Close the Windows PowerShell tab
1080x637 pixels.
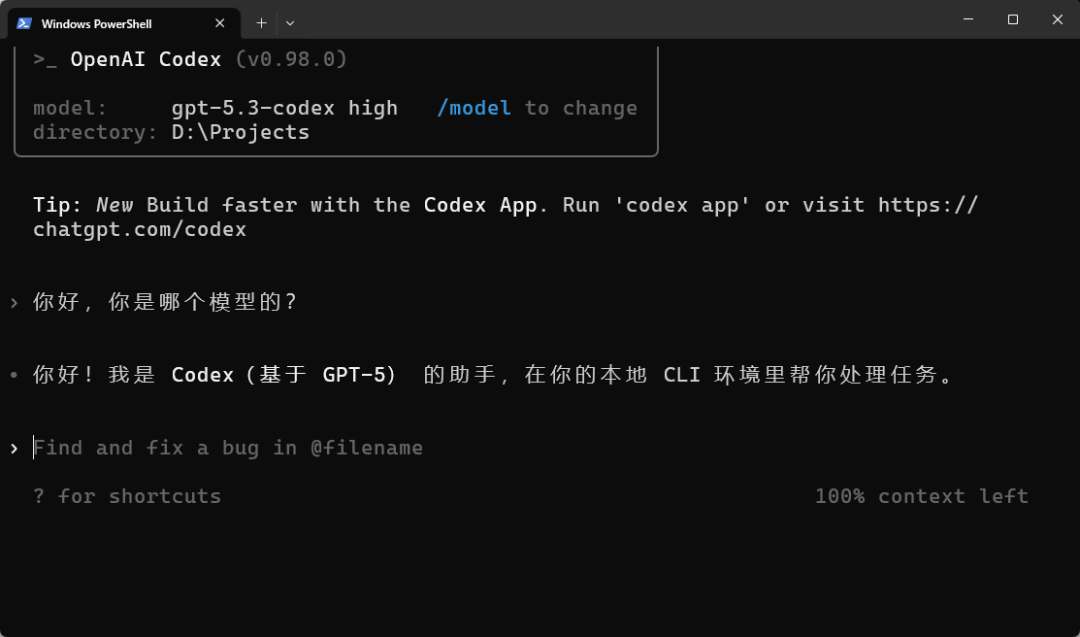click(220, 23)
